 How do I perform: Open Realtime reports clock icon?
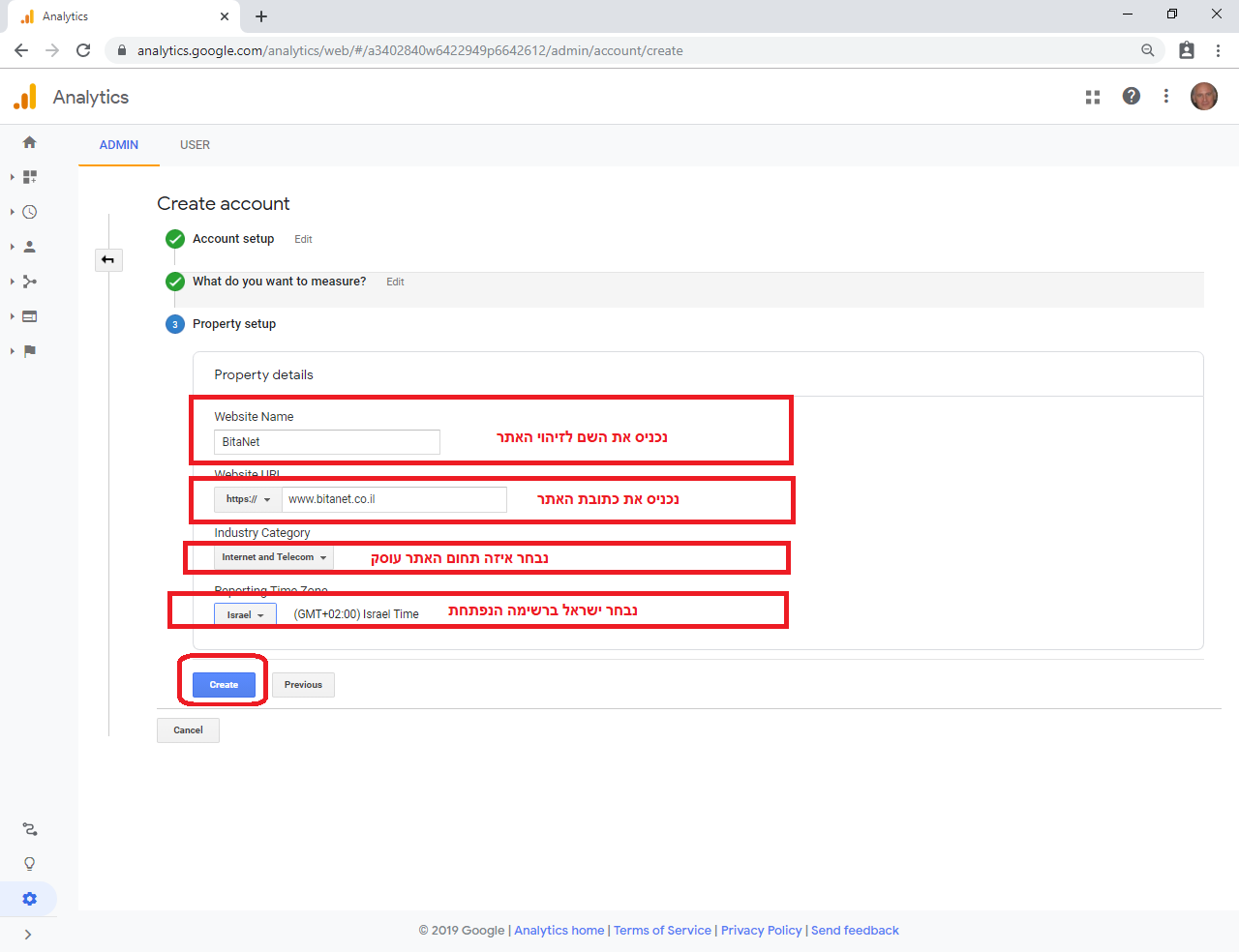click(29, 212)
